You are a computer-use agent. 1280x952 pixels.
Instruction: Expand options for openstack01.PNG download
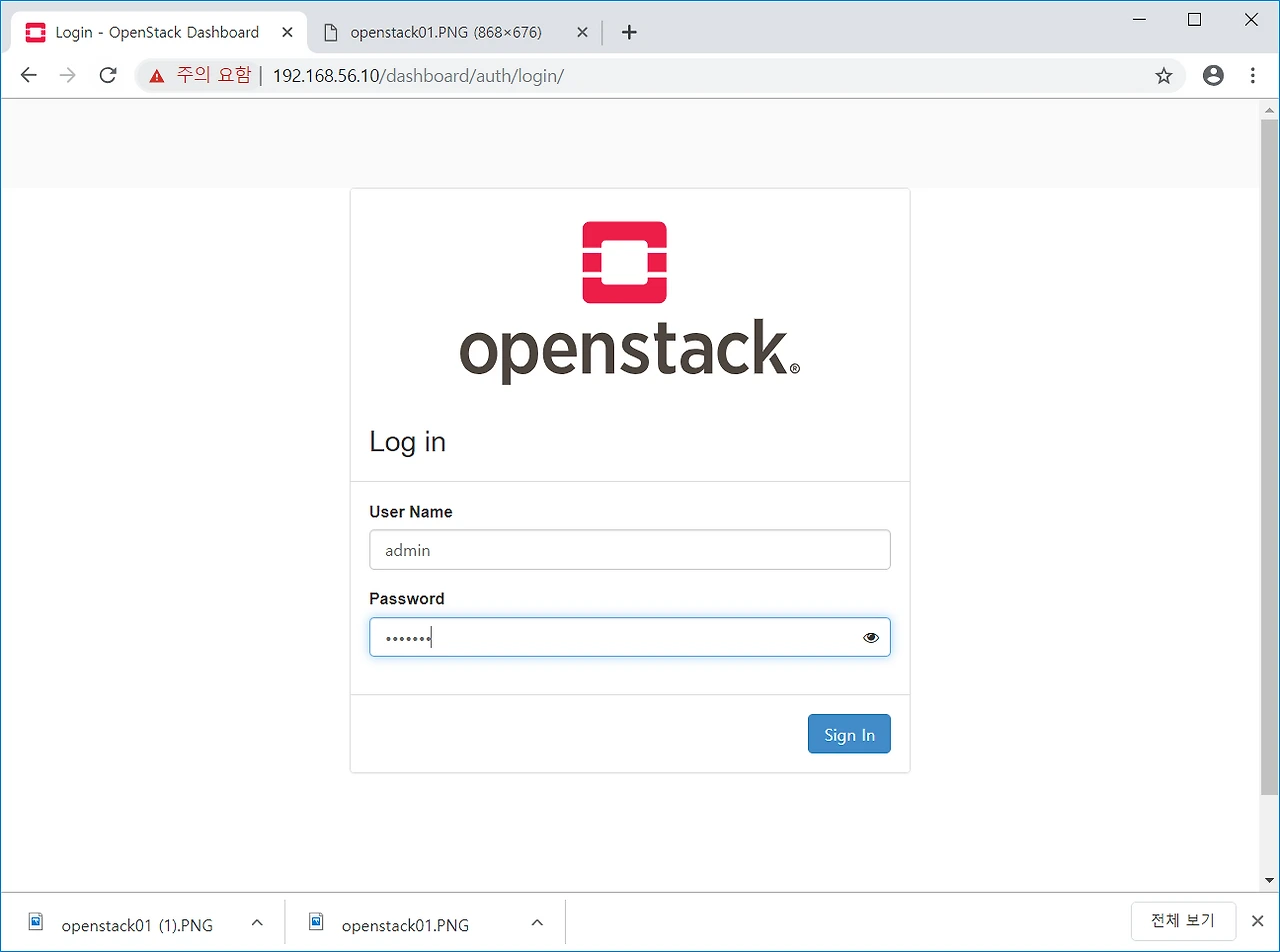click(537, 923)
